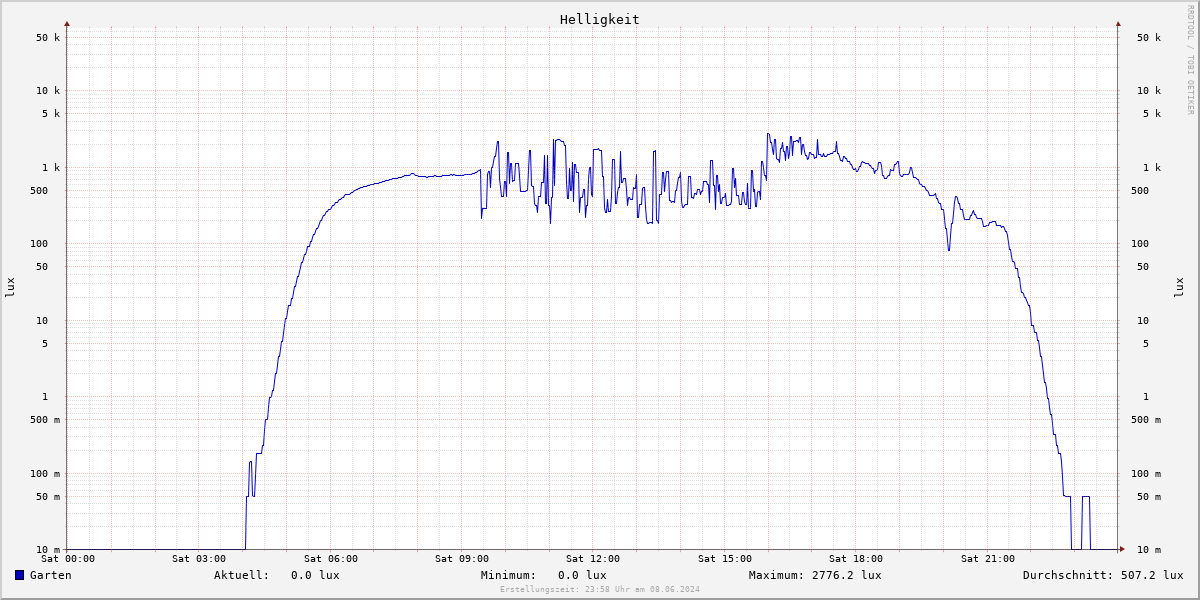
Task: Click the Sat 12:00 time axis label
Action: 593,559
